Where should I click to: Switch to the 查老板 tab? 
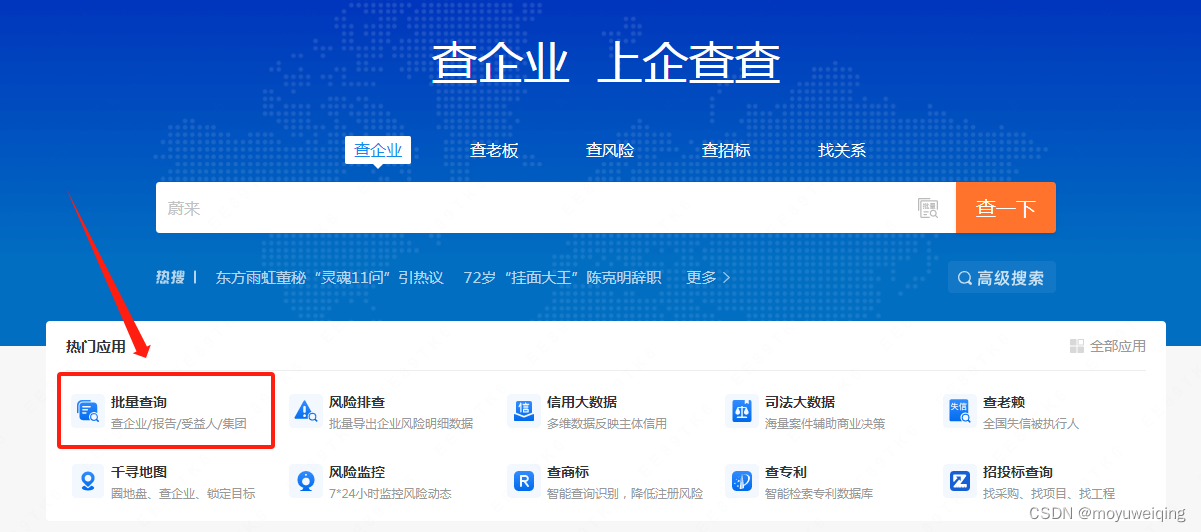click(494, 150)
